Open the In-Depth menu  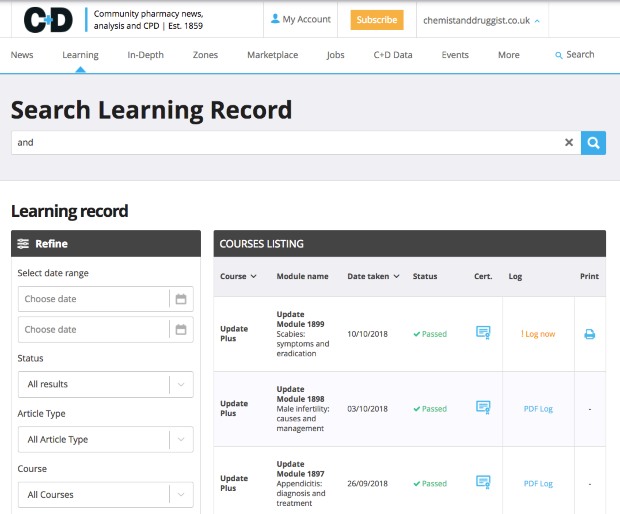point(146,55)
